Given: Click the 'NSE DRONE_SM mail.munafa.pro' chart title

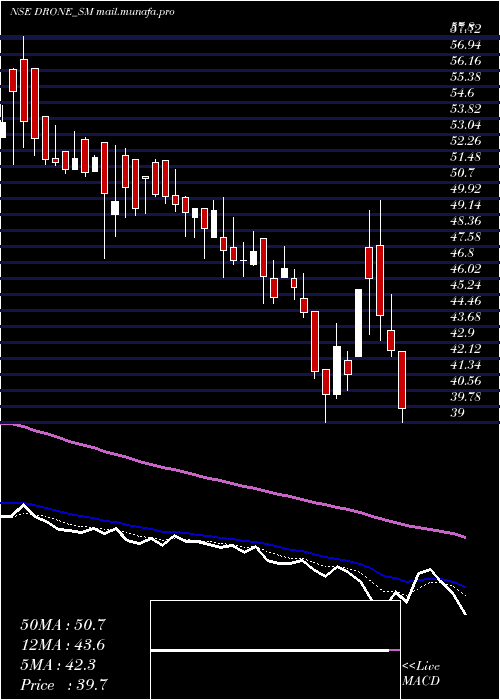Looking at the screenshot, I should (x=92, y=12).
